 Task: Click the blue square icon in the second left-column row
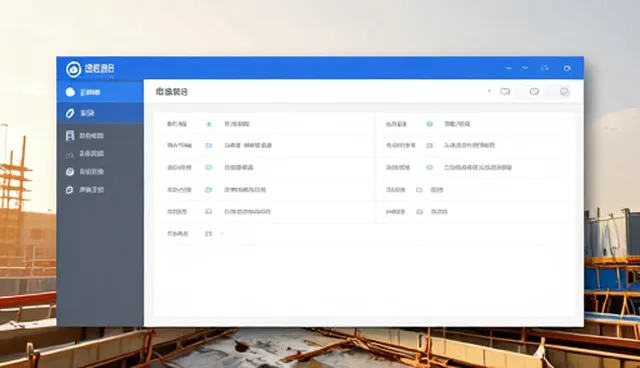209,145
